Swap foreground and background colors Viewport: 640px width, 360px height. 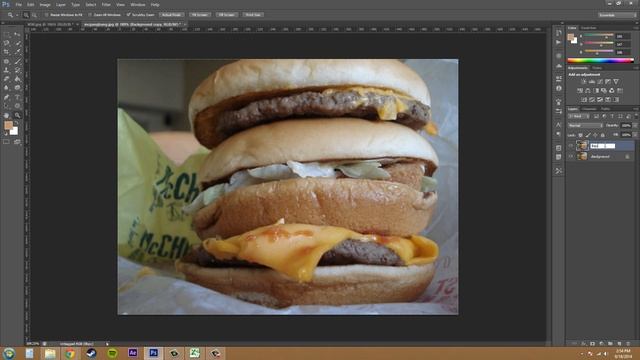(x=17, y=123)
